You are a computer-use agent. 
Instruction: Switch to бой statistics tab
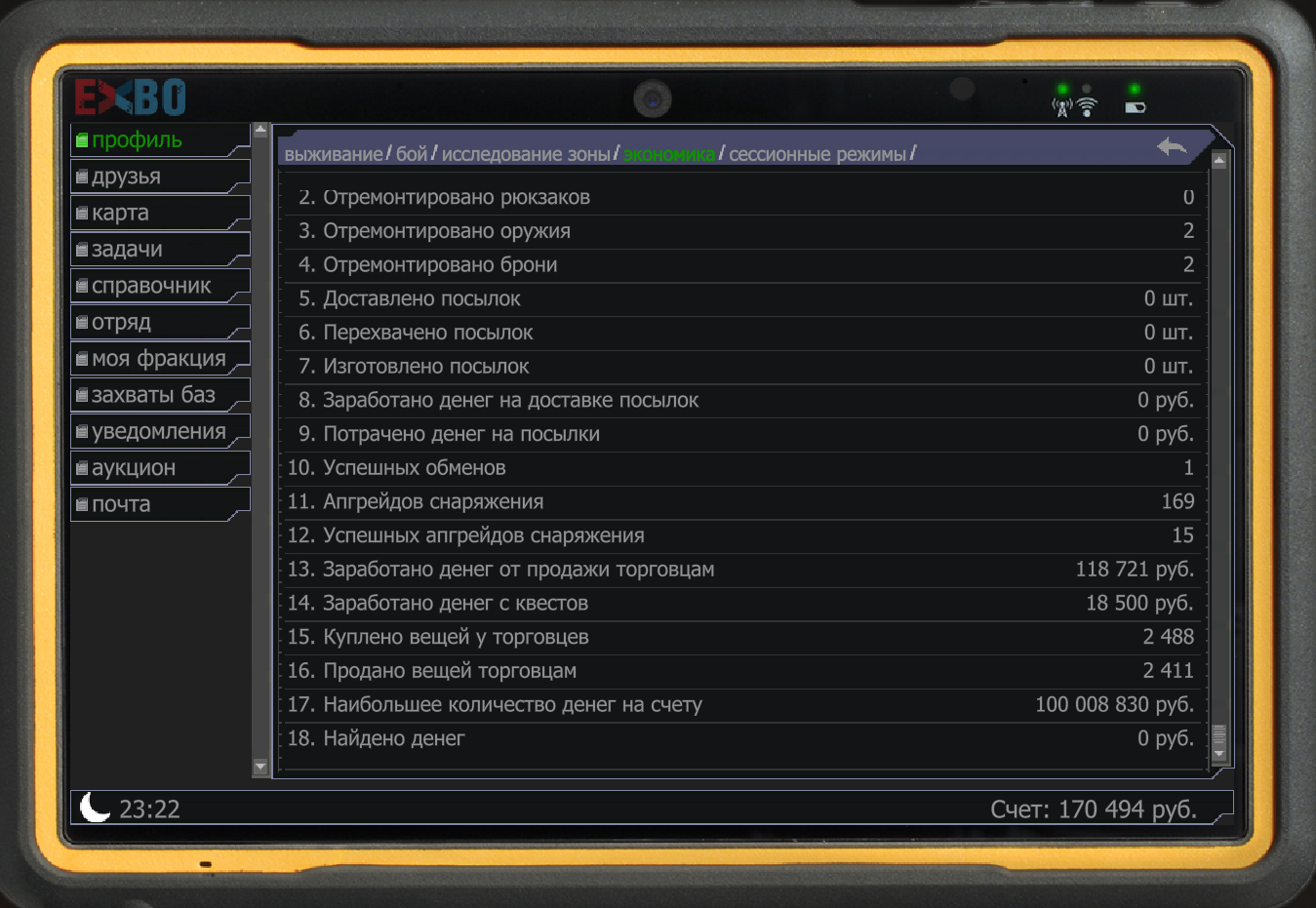[x=412, y=154]
